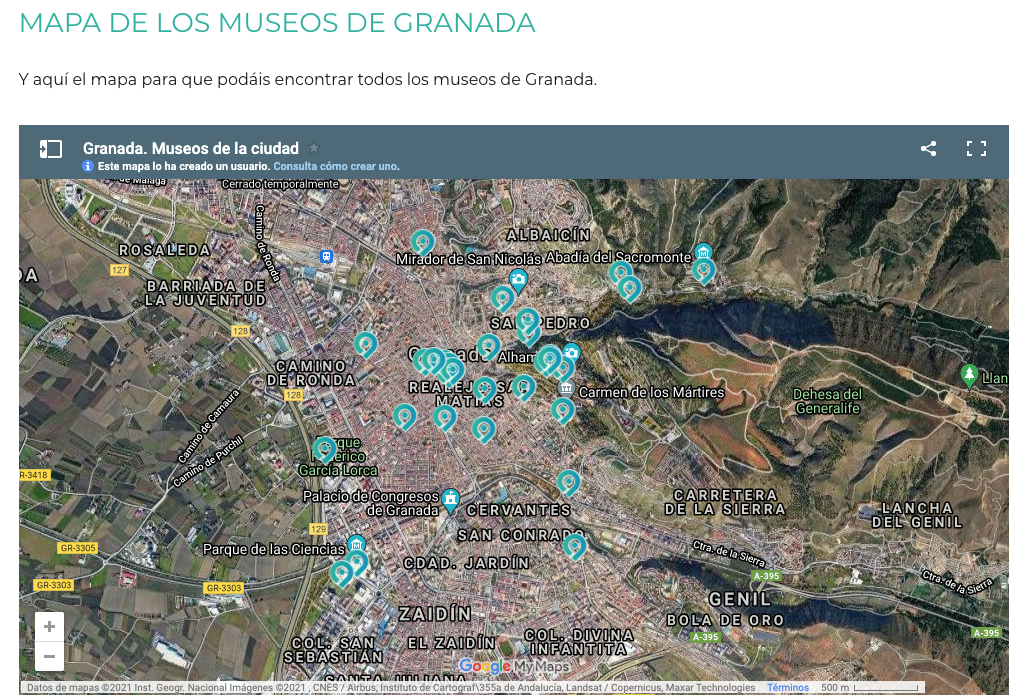Zoom in with the plus button

[49, 627]
